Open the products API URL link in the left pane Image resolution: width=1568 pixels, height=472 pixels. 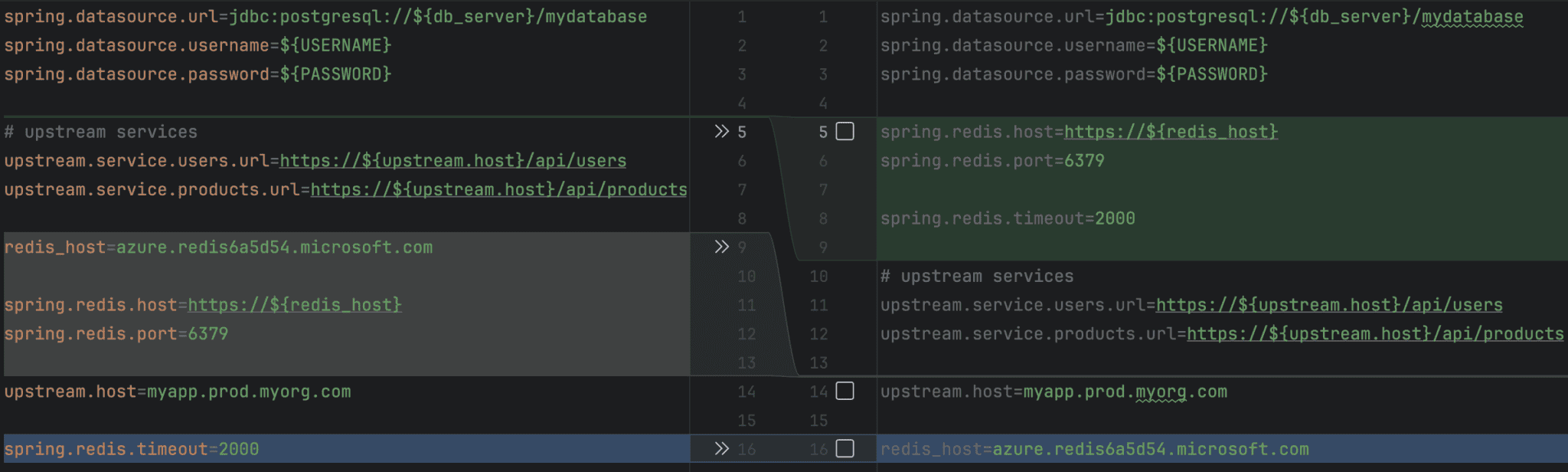(498, 190)
